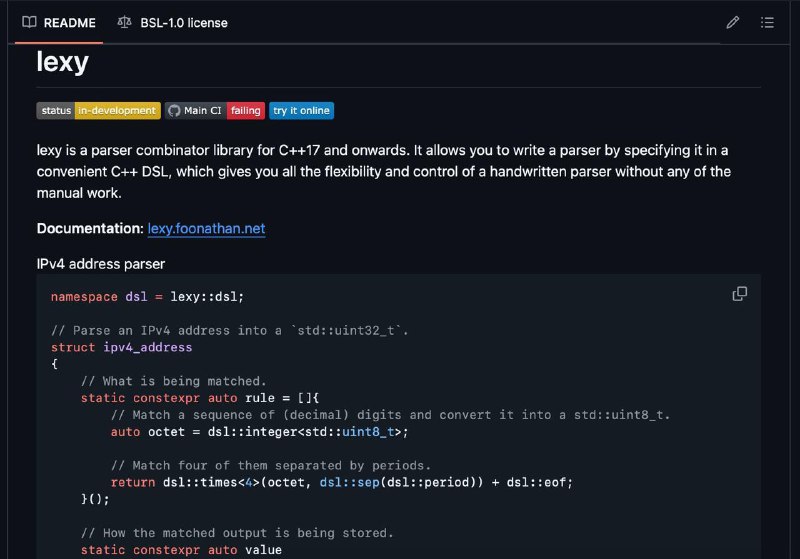Screen dimensions: 800x559
Task: Switch to BSL-1.0 license tab
Action: coord(172,22)
